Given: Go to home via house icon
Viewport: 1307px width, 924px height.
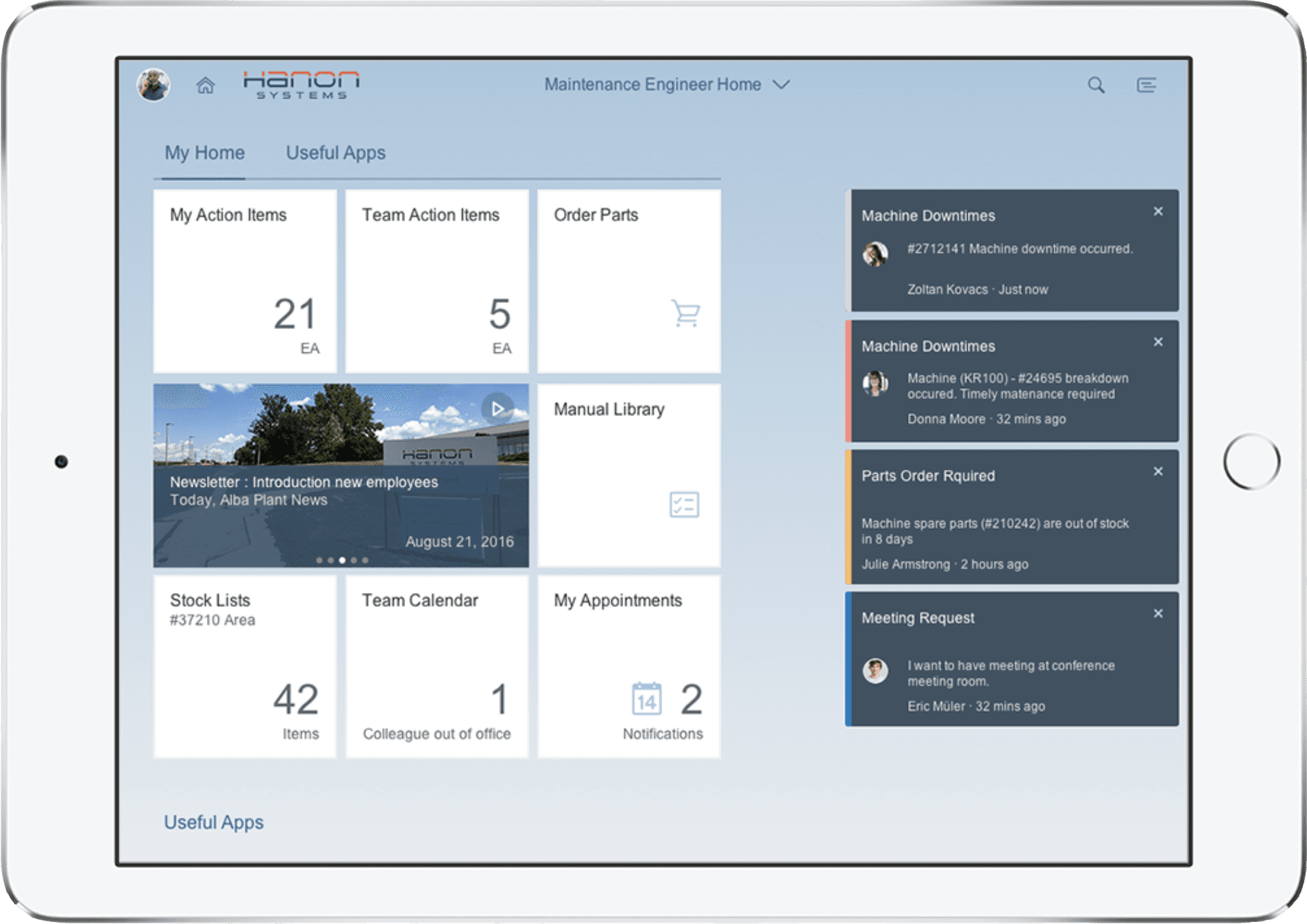Looking at the screenshot, I should pyautogui.click(x=206, y=85).
